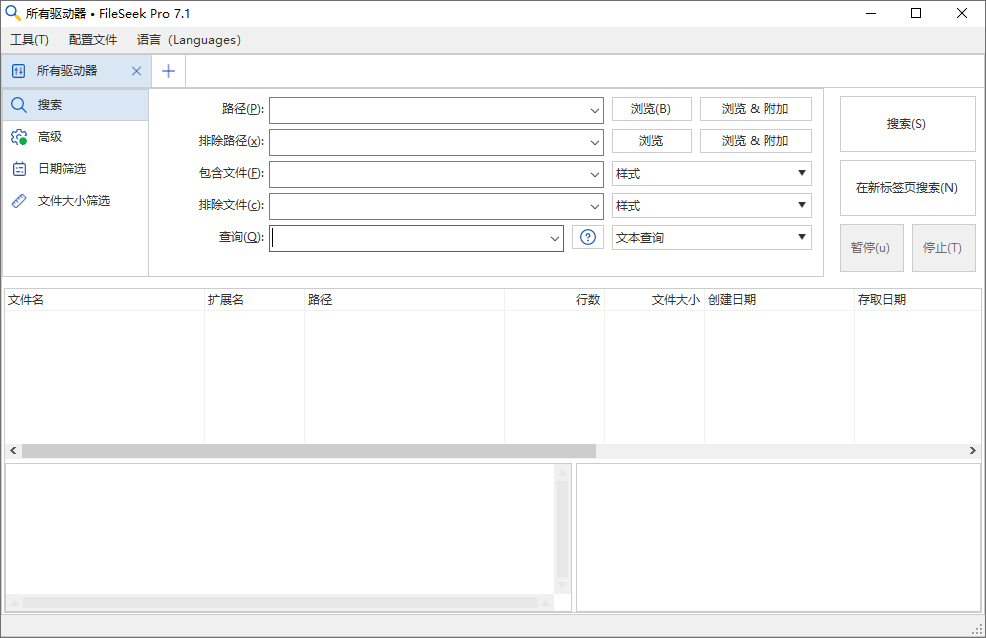Open the 样式 dropdown for 排除文件
The height and width of the screenshot is (638, 986).
point(712,206)
